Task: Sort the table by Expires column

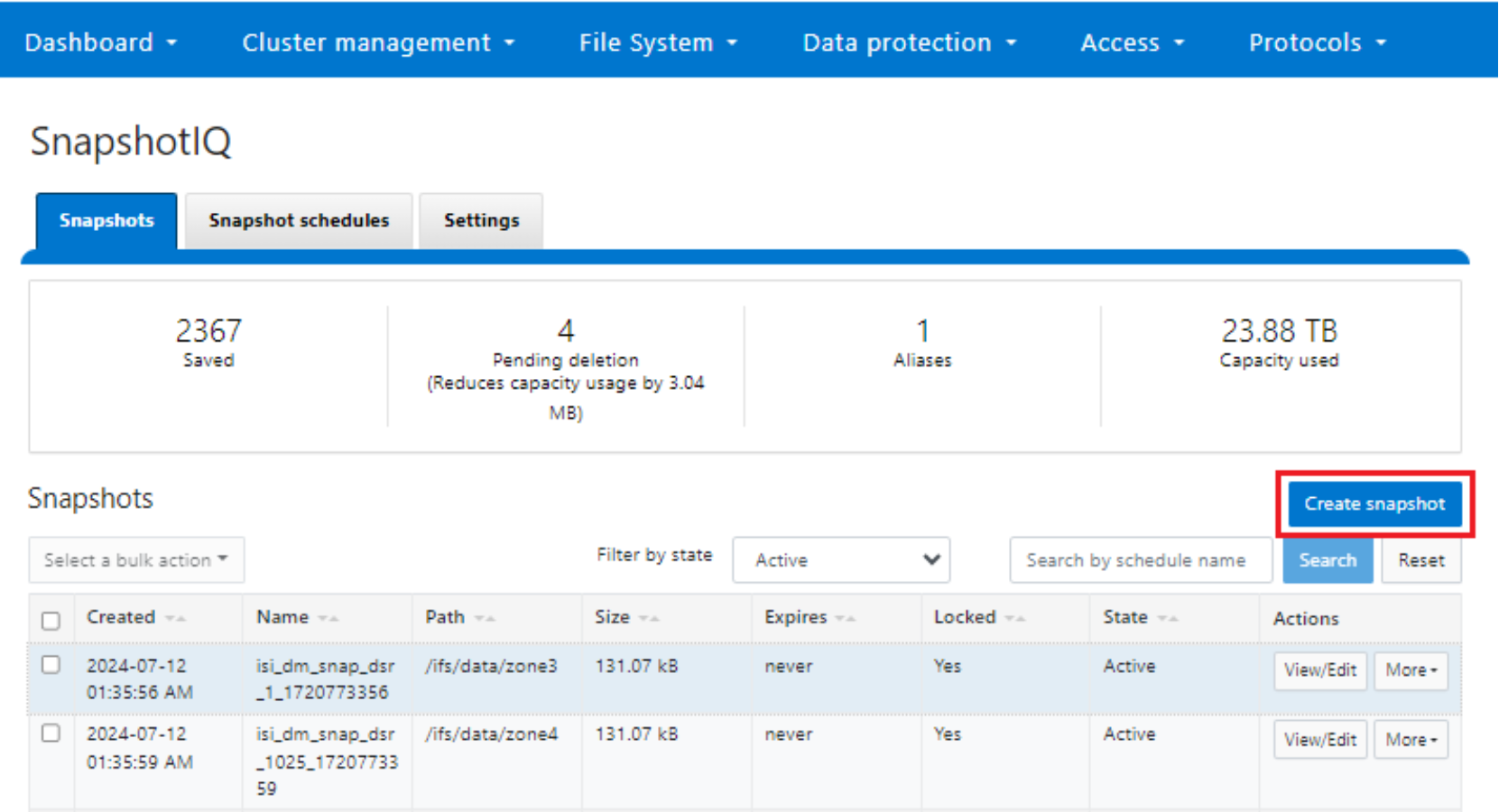Action: click(810, 617)
